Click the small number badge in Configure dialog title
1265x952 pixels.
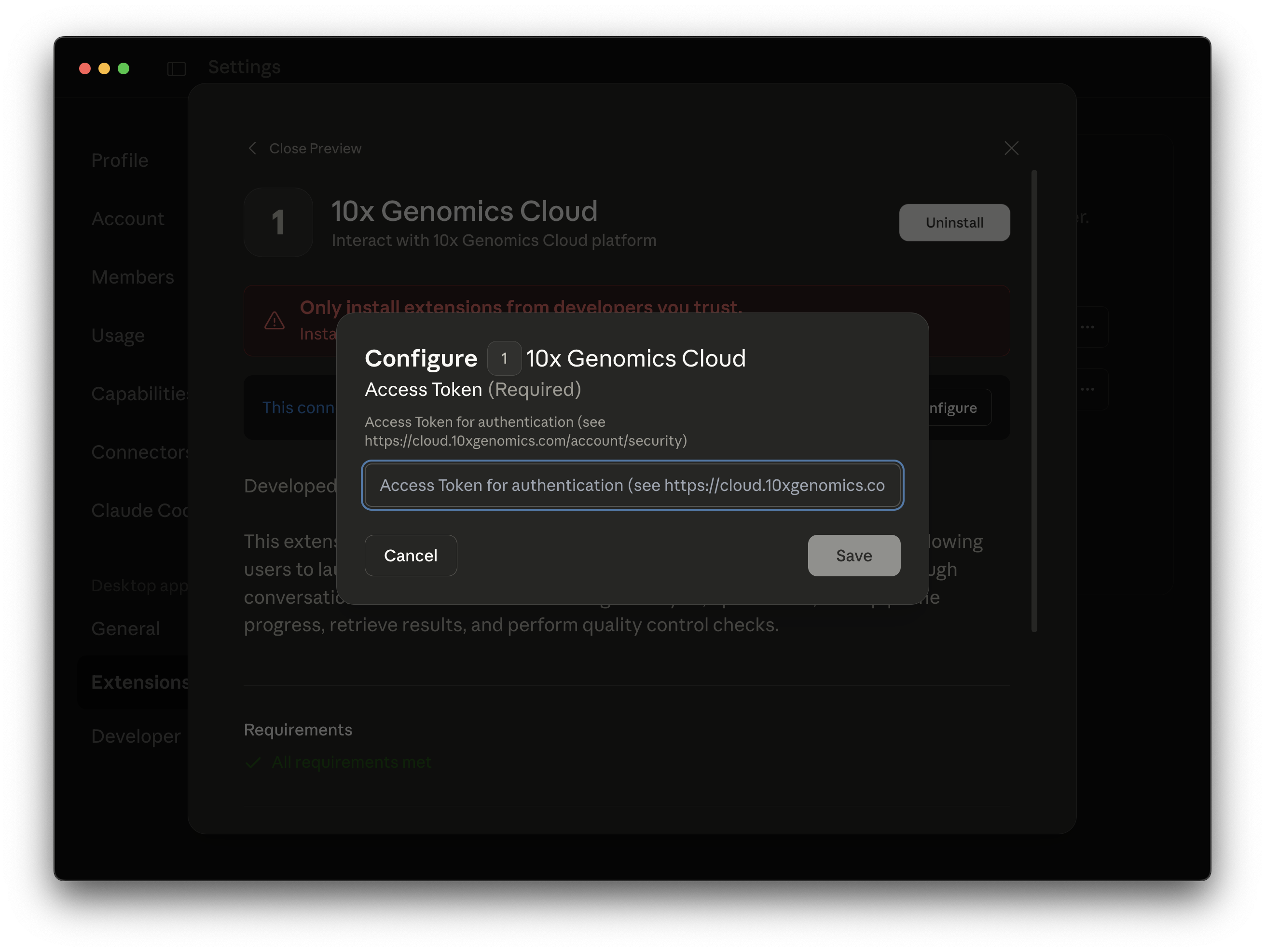tap(504, 358)
